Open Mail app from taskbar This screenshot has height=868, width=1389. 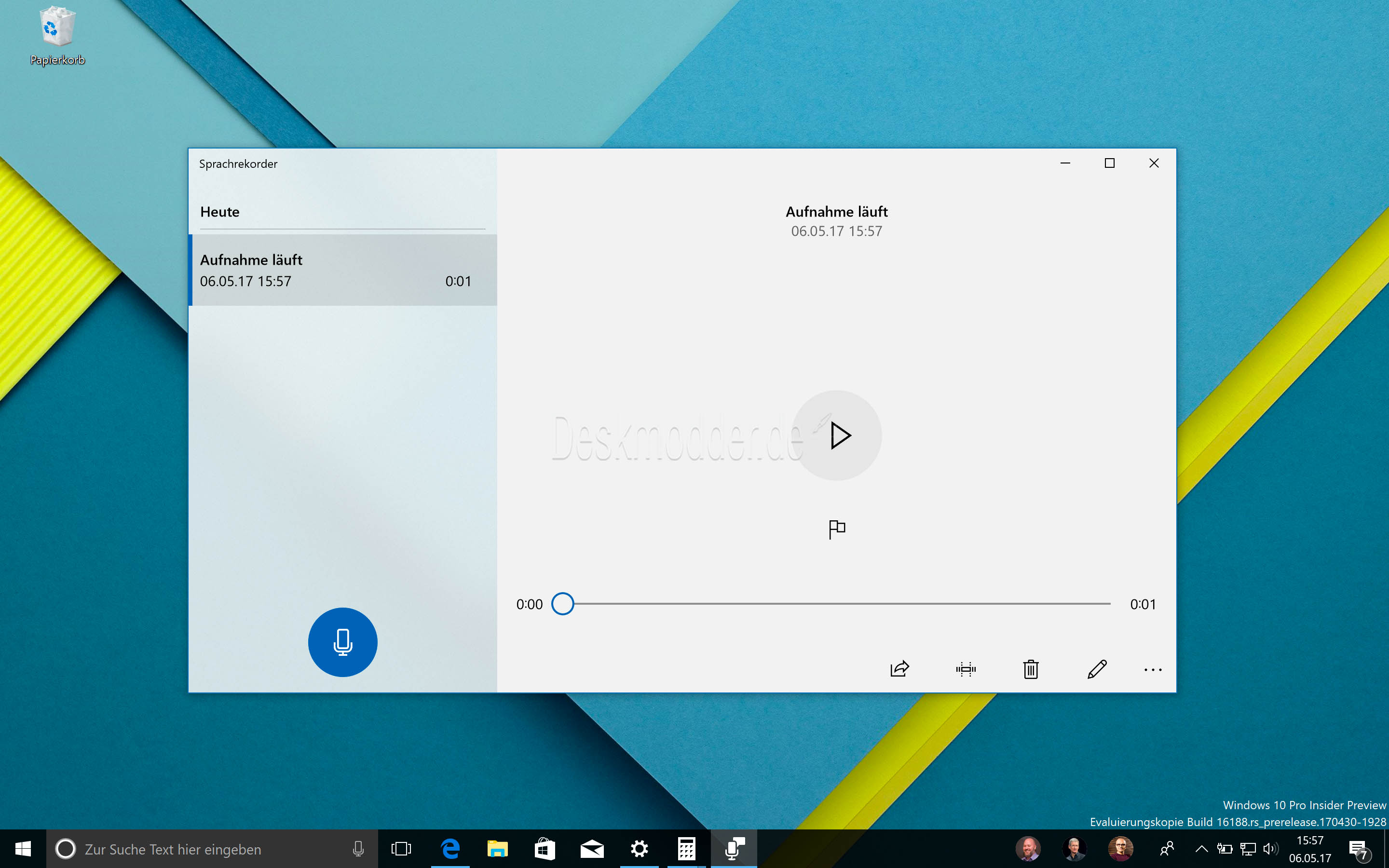(x=592, y=849)
